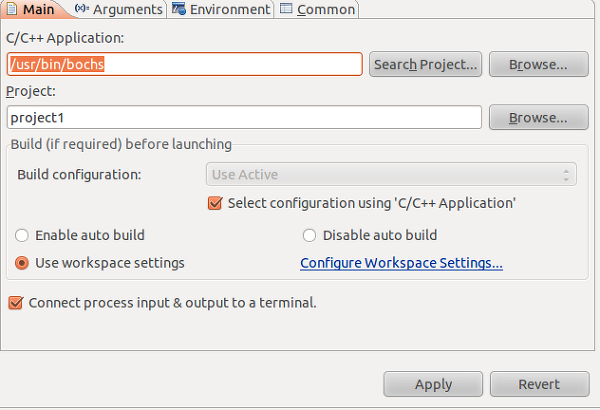Image resolution: width=600 pixels, height=410 pixels.
Task: Switch to the Common tab
Action: tap(318, 9)
